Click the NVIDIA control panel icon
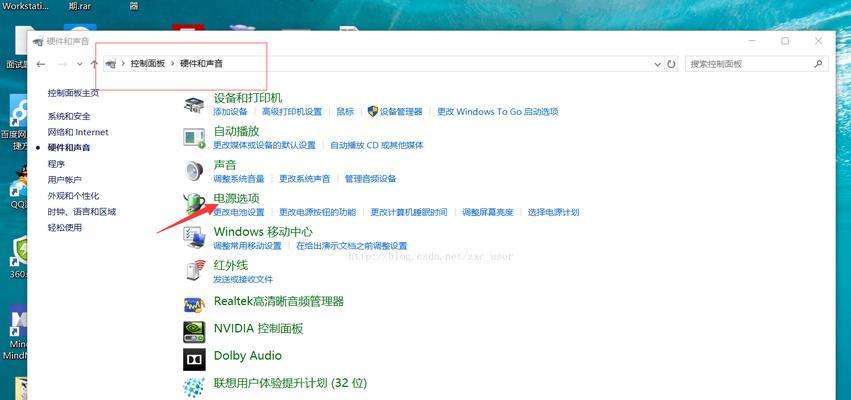The width and height of the screenshot is (851, 400). click(194, 331)
